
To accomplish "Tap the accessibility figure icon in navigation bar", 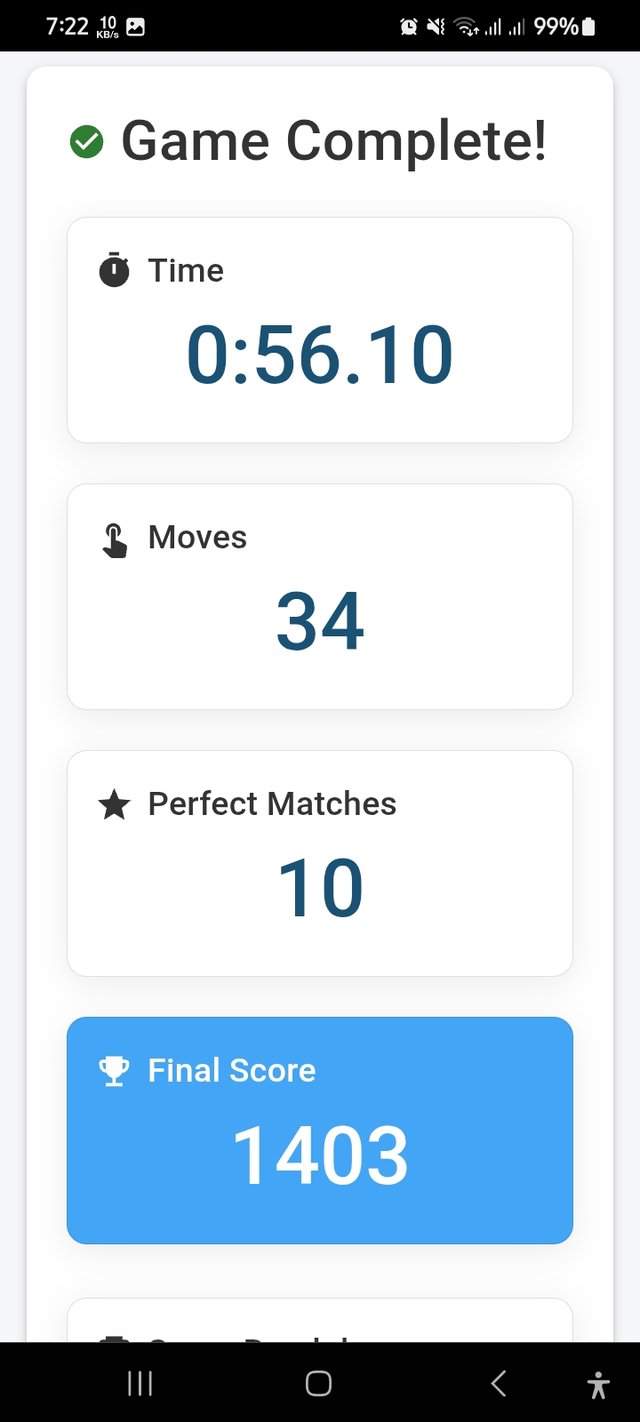I will coord(598,1384).
